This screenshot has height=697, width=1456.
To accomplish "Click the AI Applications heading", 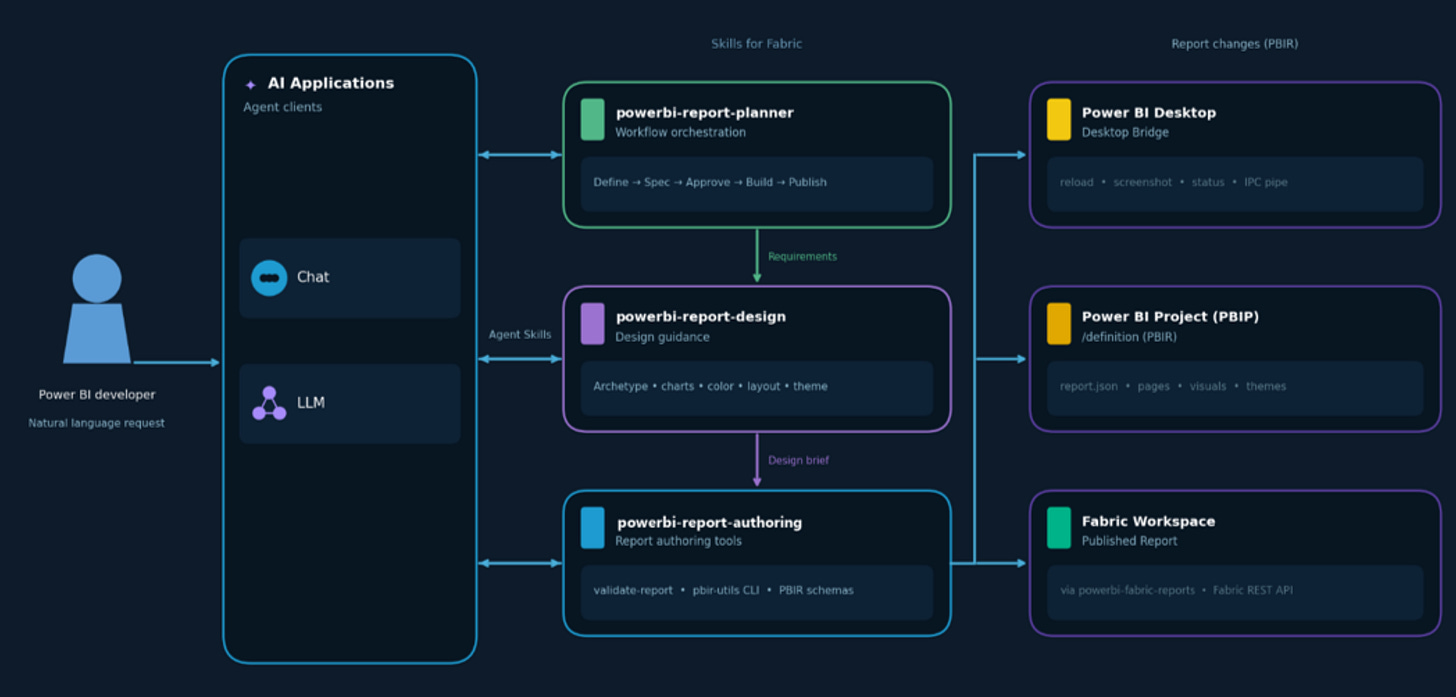I will 331,84.
